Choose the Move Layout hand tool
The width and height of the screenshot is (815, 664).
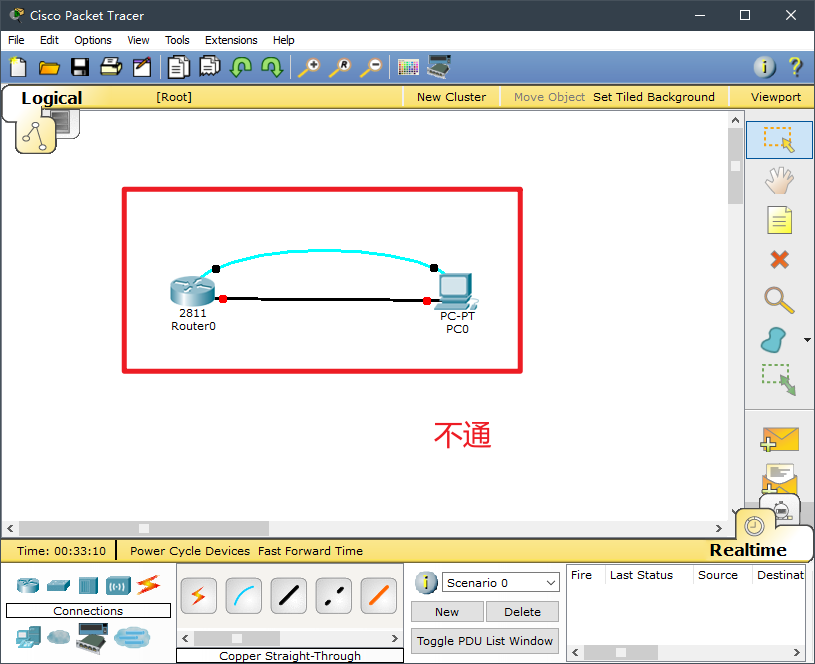(x=779, y=180)
